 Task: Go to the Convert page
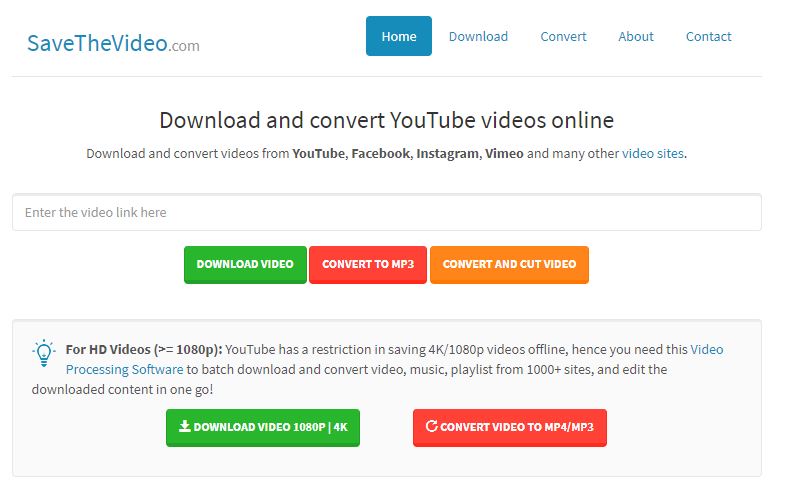click(563, 36)
